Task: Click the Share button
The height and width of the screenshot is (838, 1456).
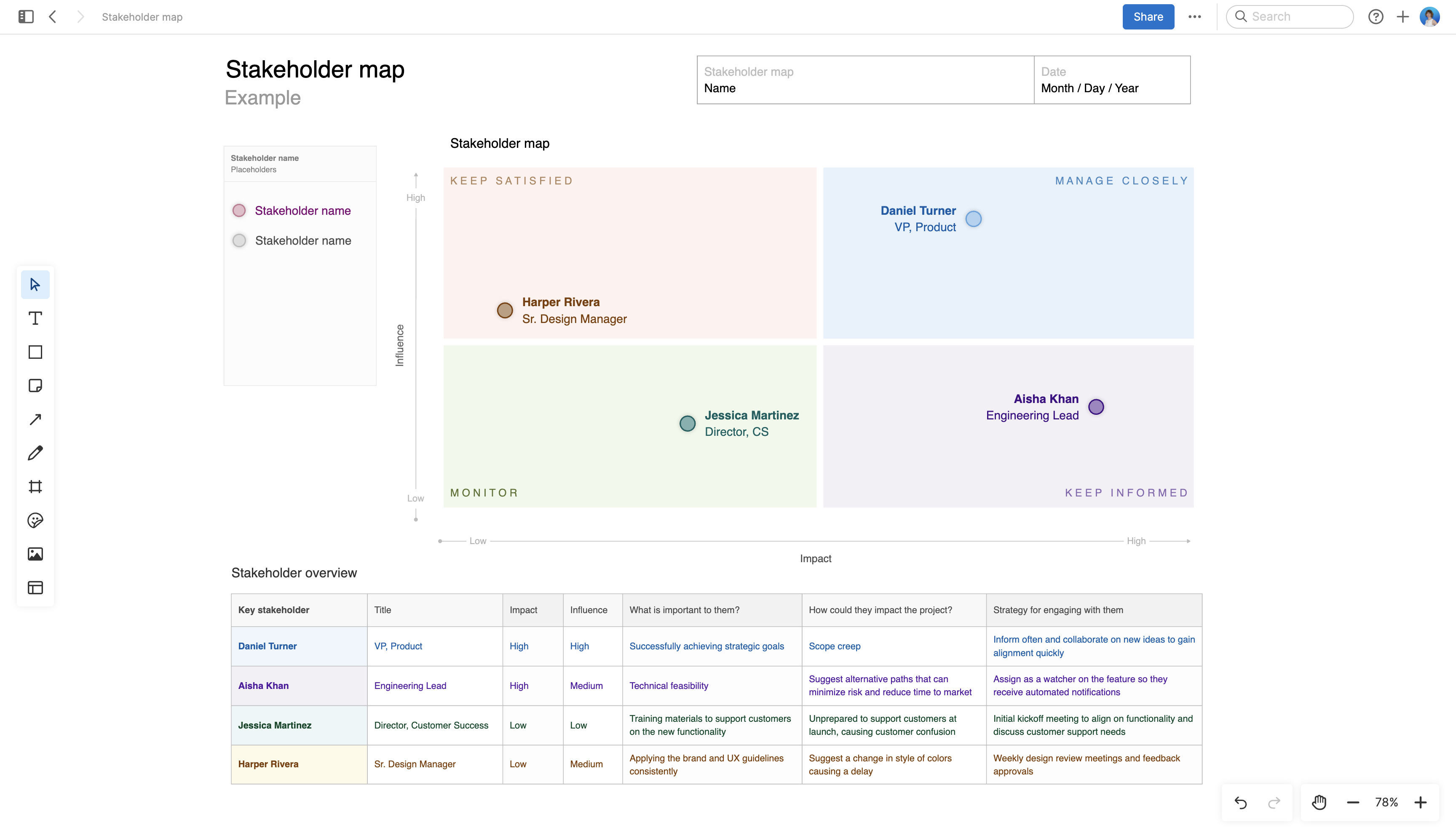Action: (x=1148, y=17)
